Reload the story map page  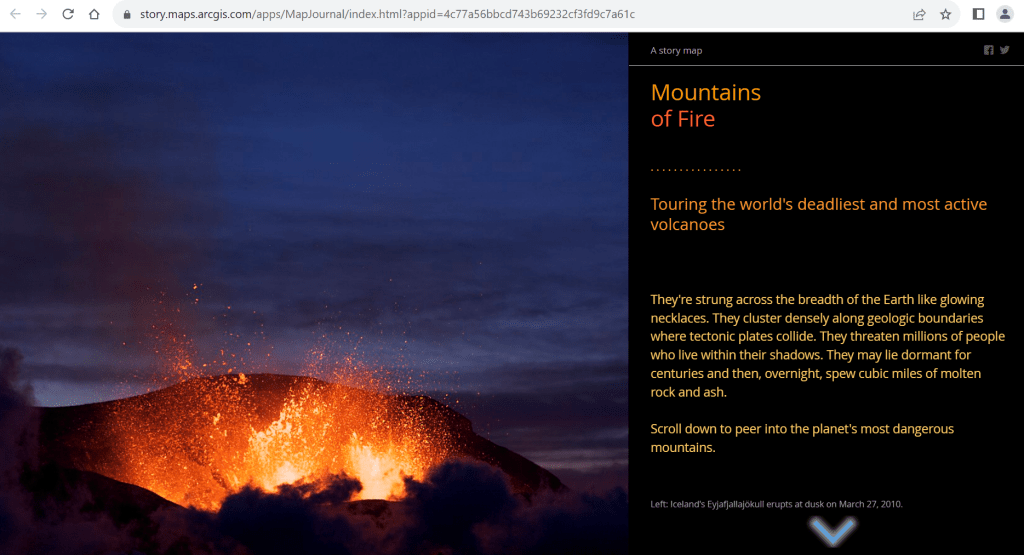click(68, 14)
